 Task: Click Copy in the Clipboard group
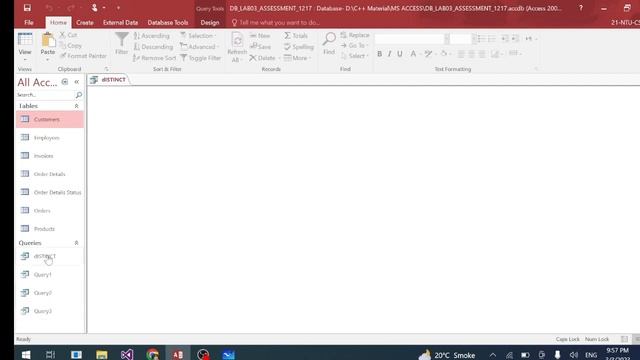tap(71, 46)
